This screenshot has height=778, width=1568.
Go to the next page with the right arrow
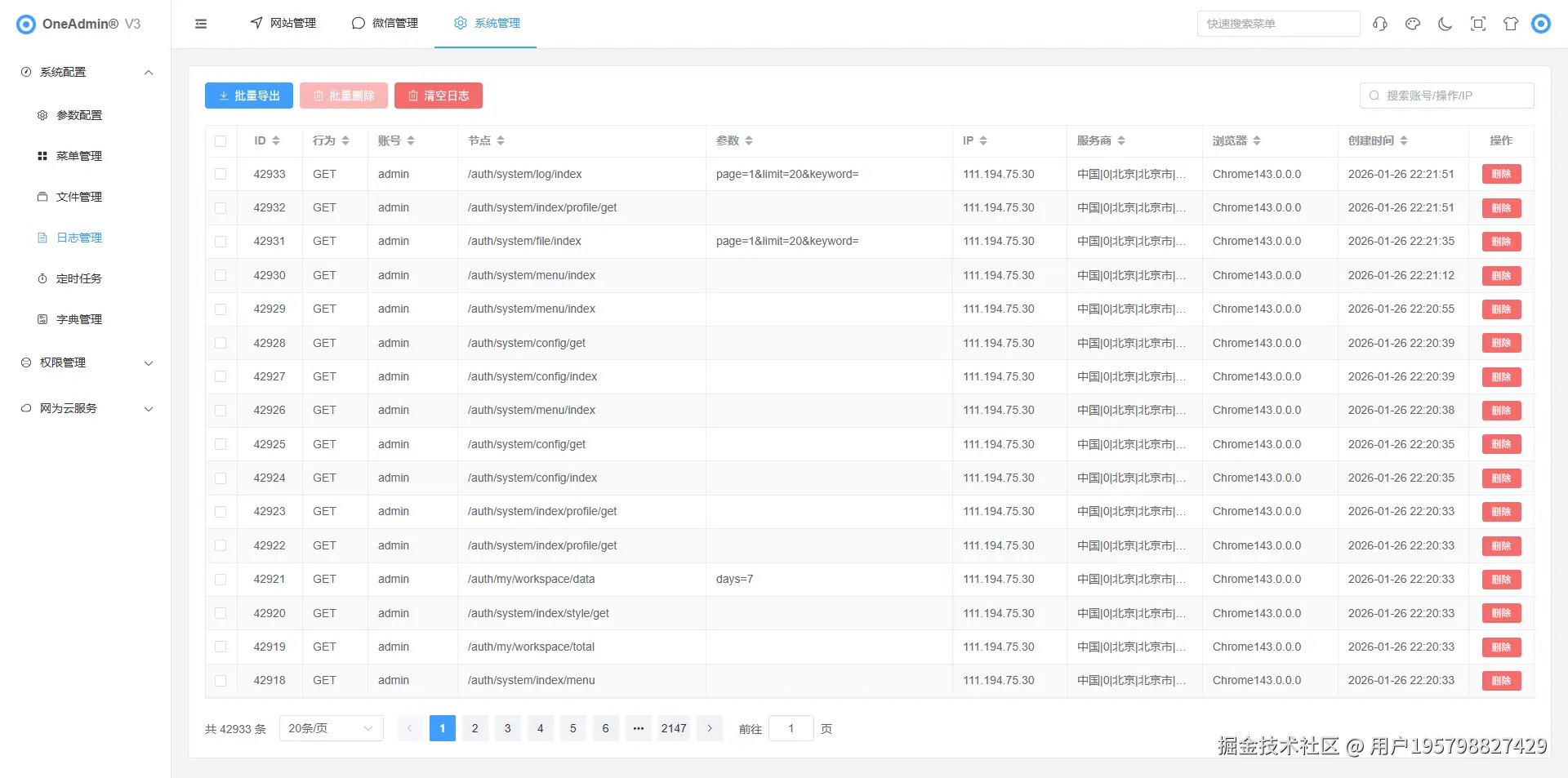(x=710, y=728)
